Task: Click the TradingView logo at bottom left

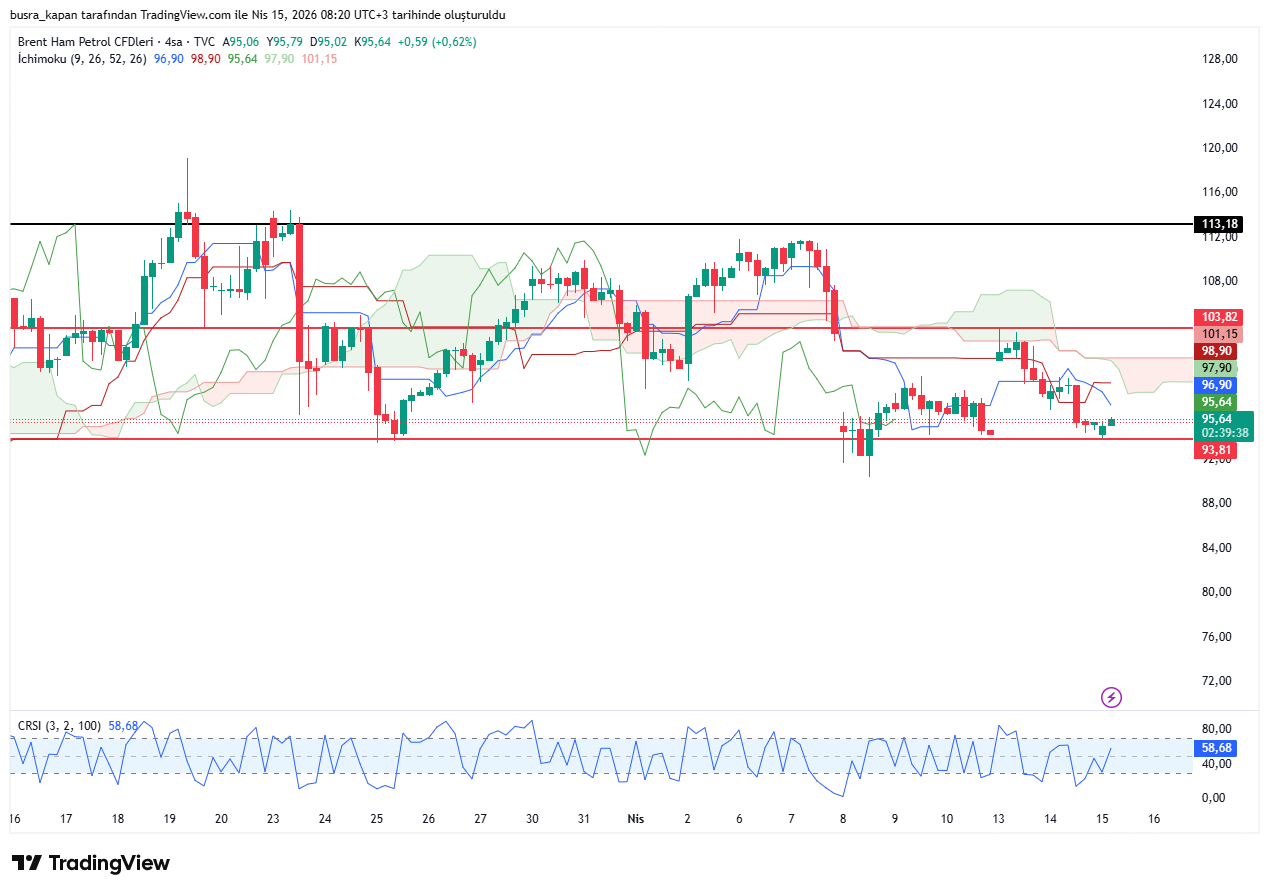Action: [91, 863]
